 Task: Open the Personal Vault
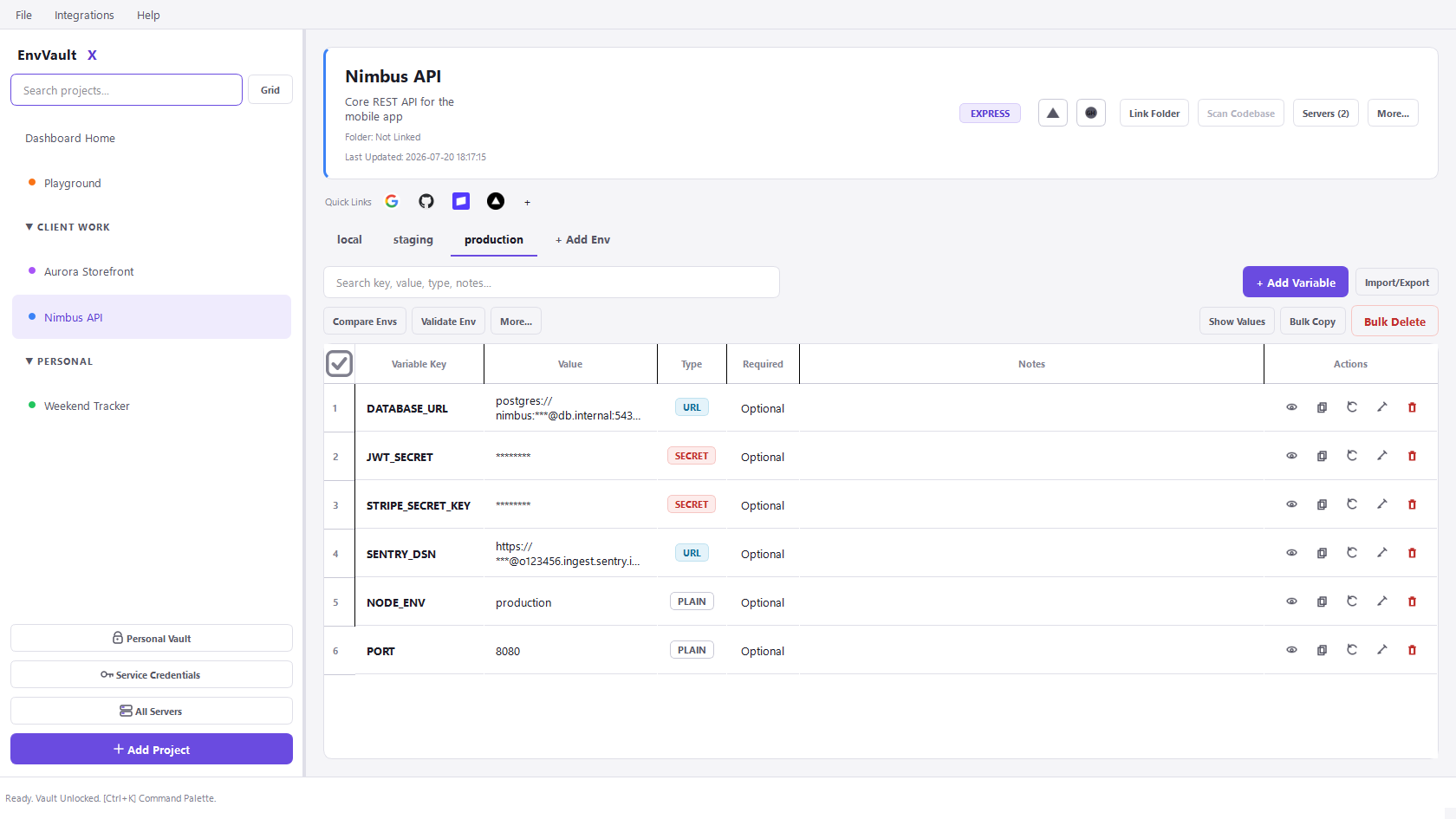(x=152, y=638)
